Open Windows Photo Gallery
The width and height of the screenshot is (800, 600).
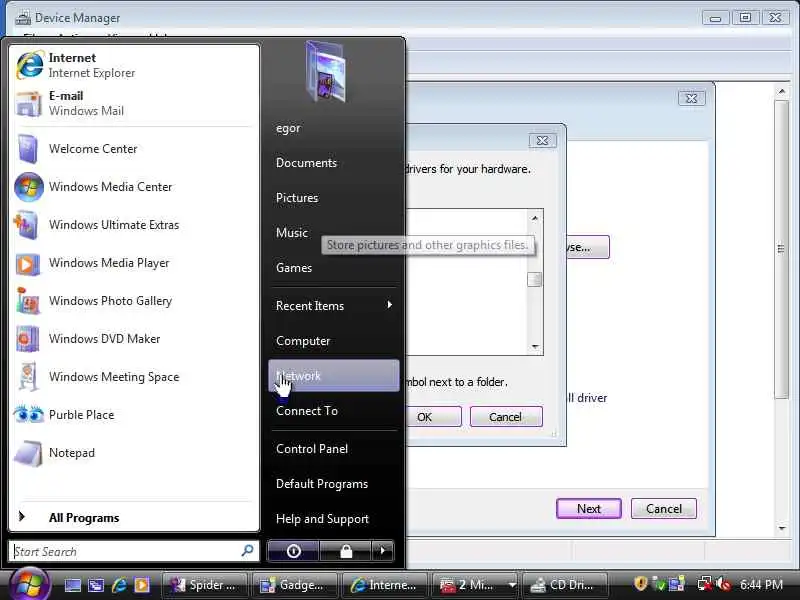click(134, 301)
